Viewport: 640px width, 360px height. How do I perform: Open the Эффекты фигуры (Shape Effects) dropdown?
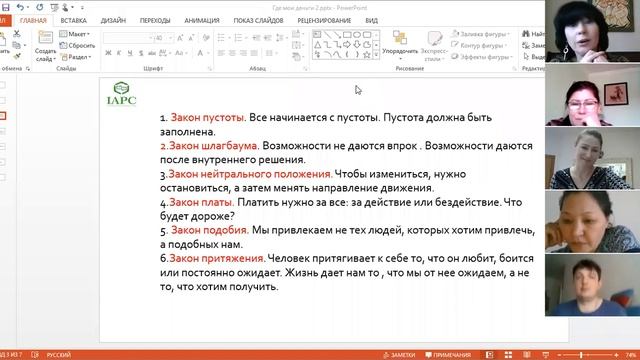point(482,57)
